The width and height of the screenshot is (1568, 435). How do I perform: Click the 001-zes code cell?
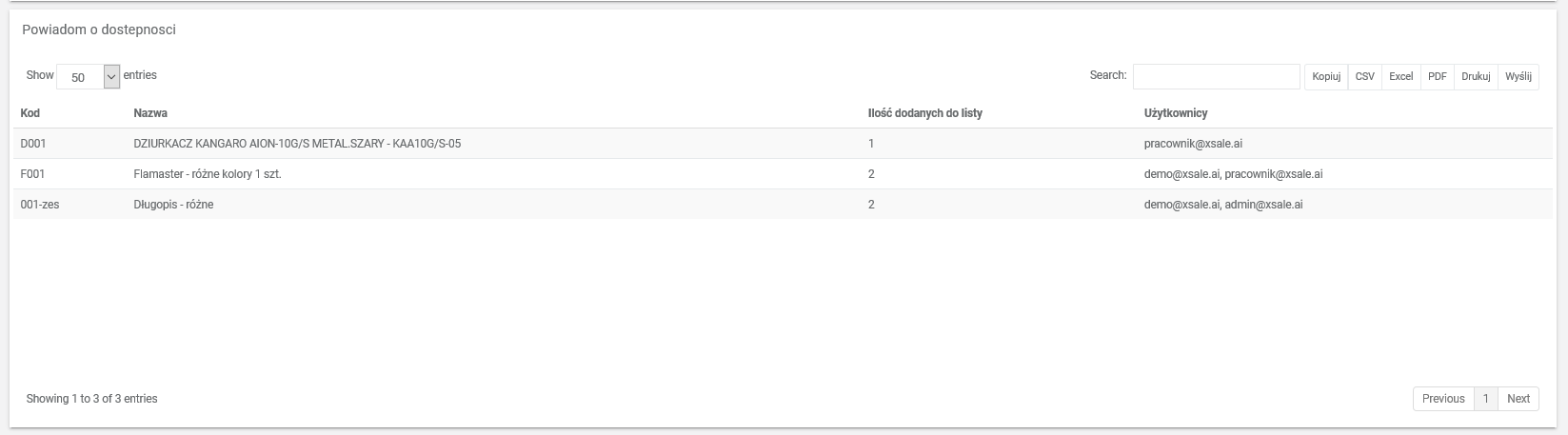[x=40, y=205]
